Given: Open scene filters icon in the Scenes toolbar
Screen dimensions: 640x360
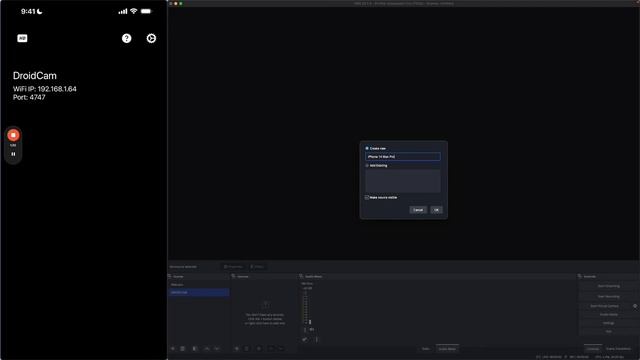Looking at the screenshot, I should coord(195,349).
